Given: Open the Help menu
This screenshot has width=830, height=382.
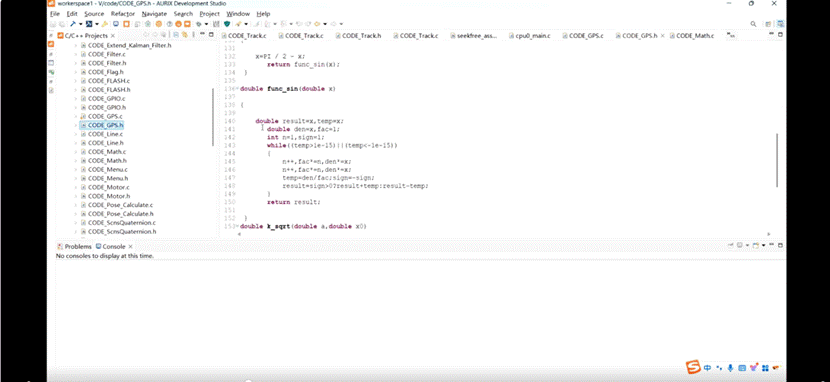Looking at the screenshot, I should click(x=263, y=14).
